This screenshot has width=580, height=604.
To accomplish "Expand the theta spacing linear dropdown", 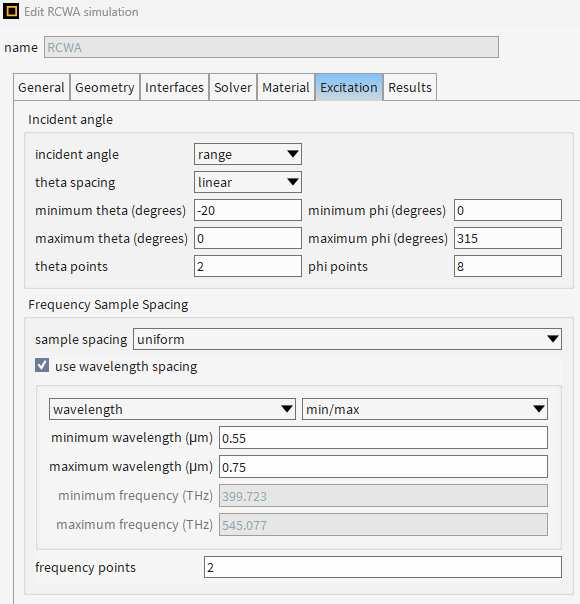I will (248, 182).
